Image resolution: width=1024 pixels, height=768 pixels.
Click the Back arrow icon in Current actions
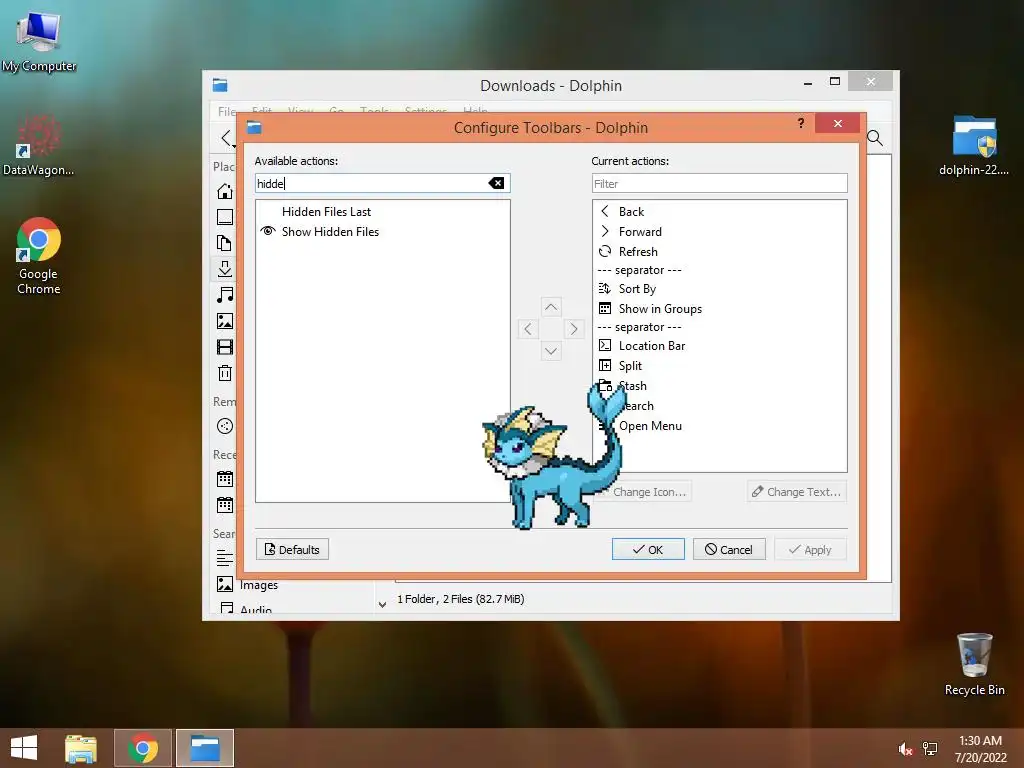[x=605, y=211]
